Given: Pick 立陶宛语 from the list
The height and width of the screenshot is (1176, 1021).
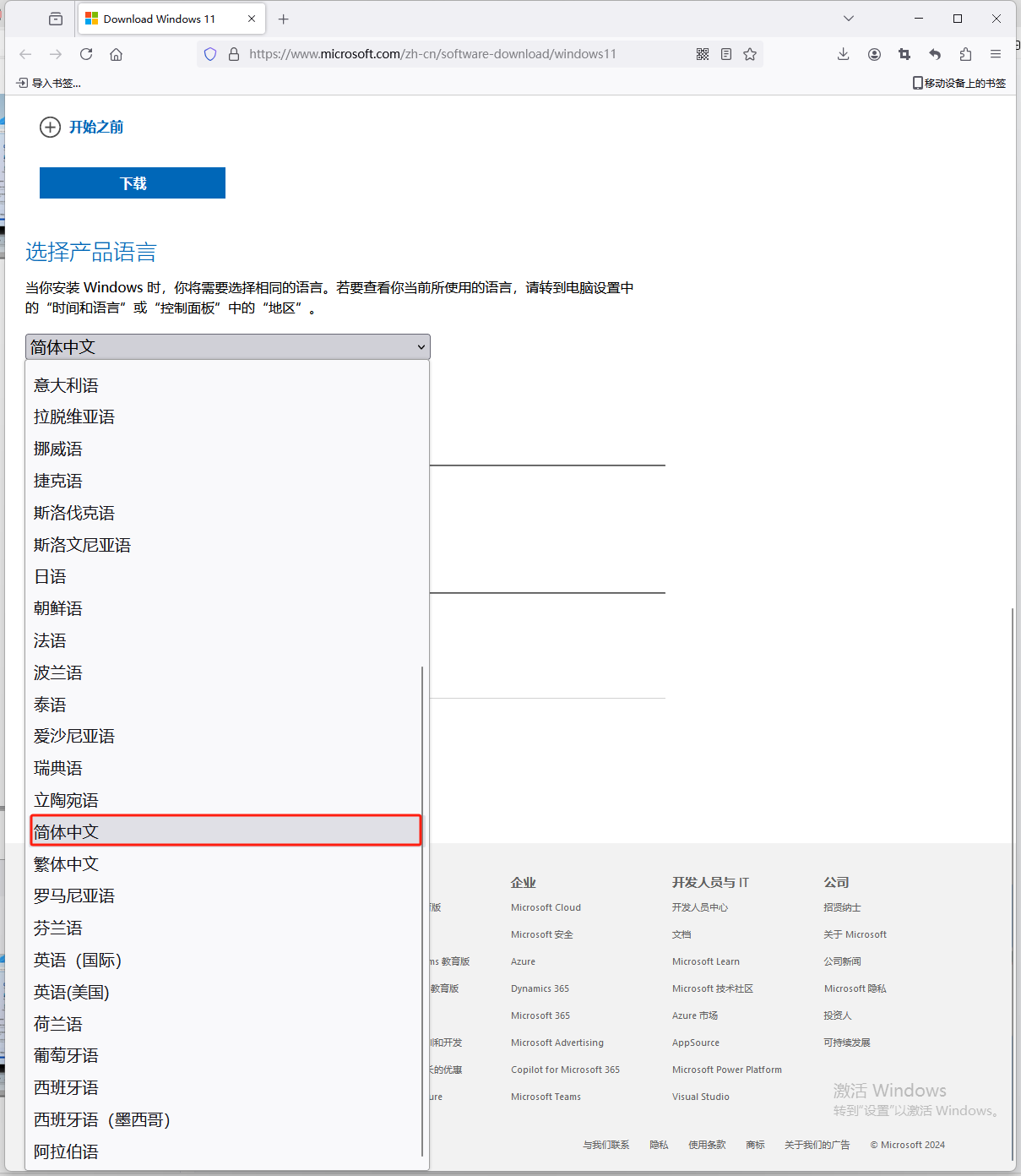Looking at the screenshot, I should pyautogui.click(x=224, y=800).
